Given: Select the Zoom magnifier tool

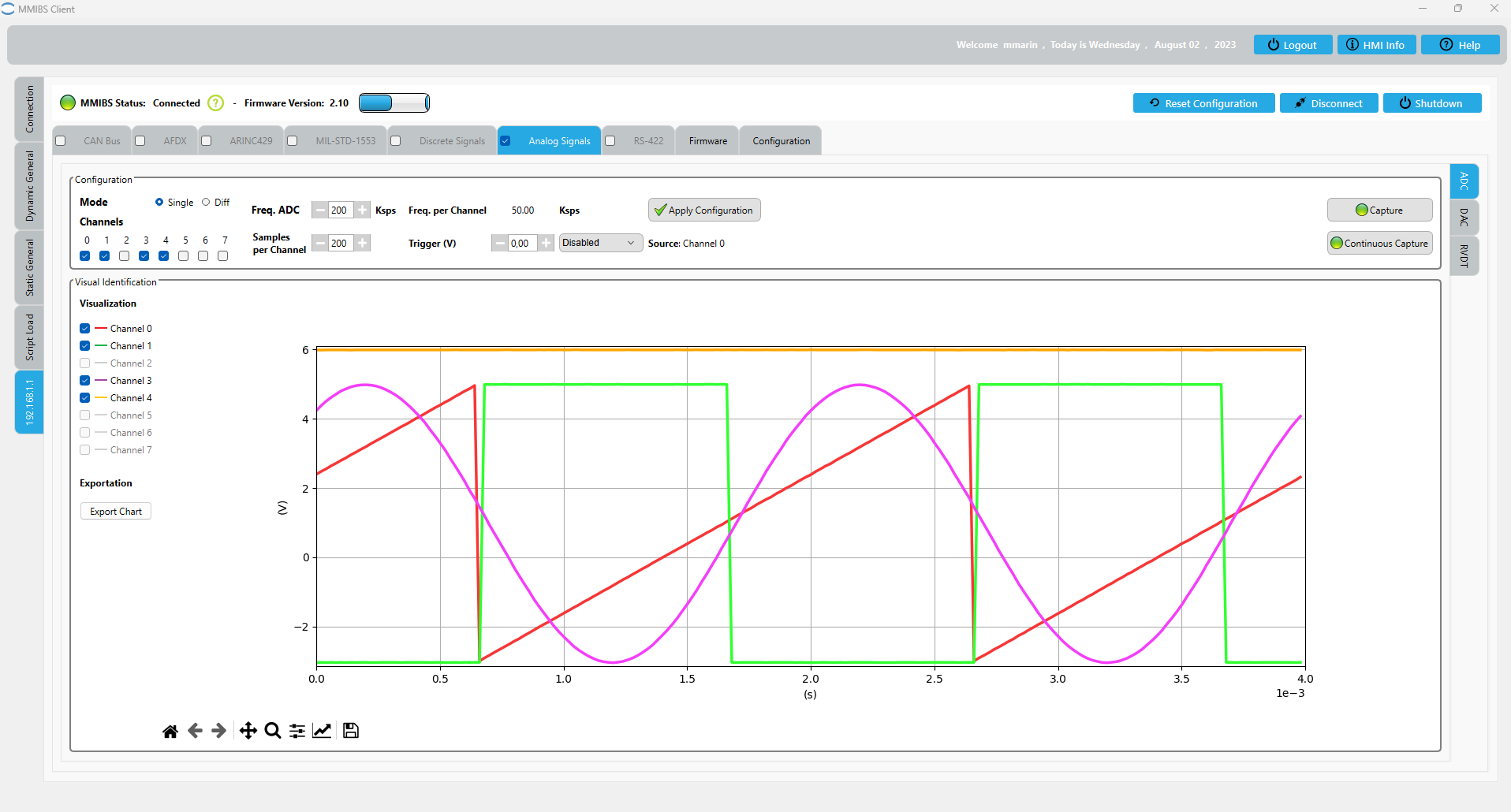Looking at the screenshot, I should [273, 732].
